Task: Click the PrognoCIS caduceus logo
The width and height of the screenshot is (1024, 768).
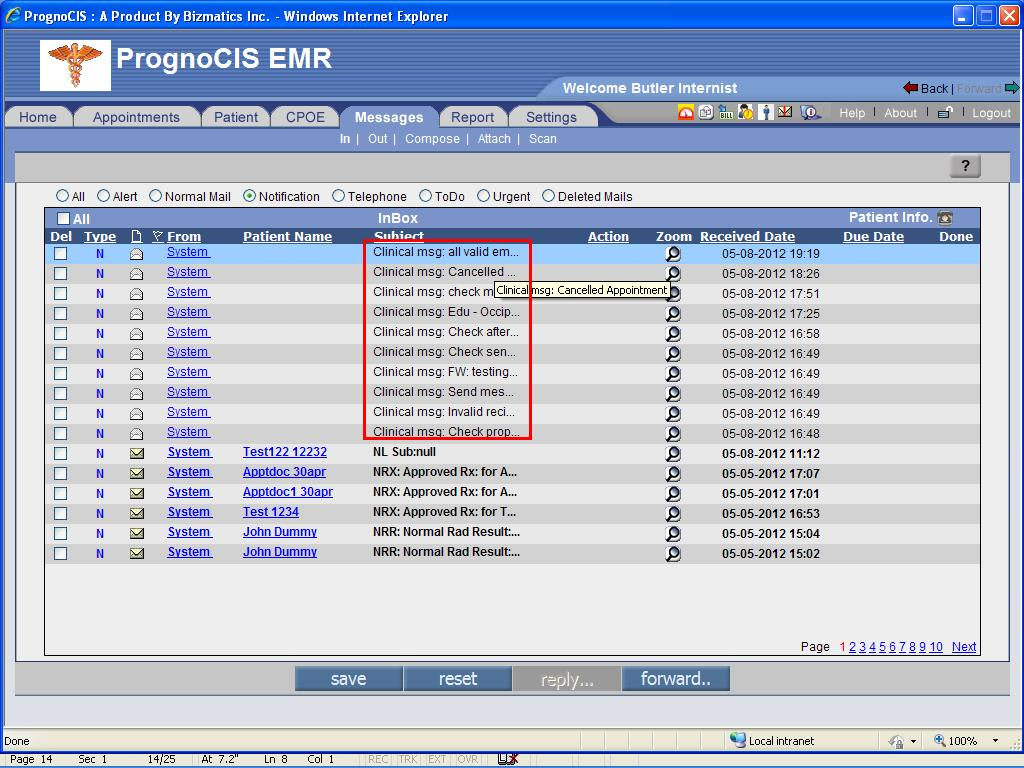Action: 75,65
